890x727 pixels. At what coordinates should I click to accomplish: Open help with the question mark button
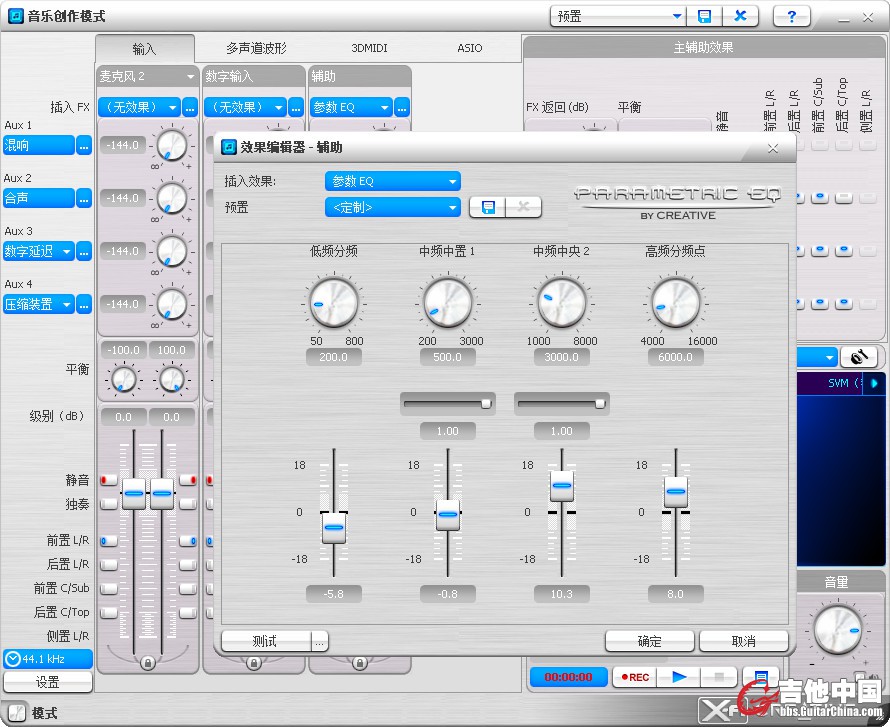coord(791,16)
